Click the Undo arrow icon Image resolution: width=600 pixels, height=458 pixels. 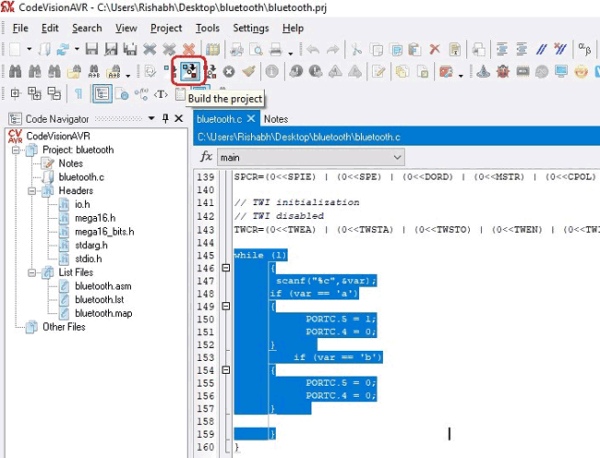pyautogui.click(x=312, y=48)
